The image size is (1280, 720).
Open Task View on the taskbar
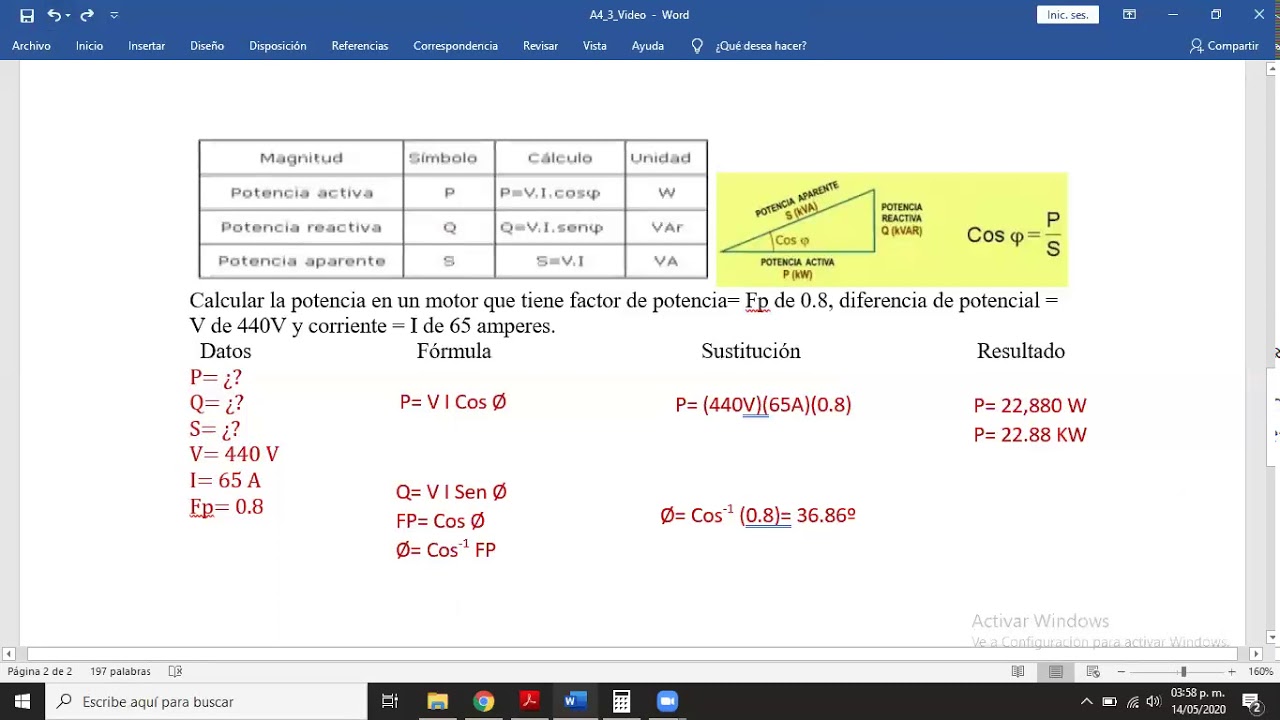pos(390,702)
